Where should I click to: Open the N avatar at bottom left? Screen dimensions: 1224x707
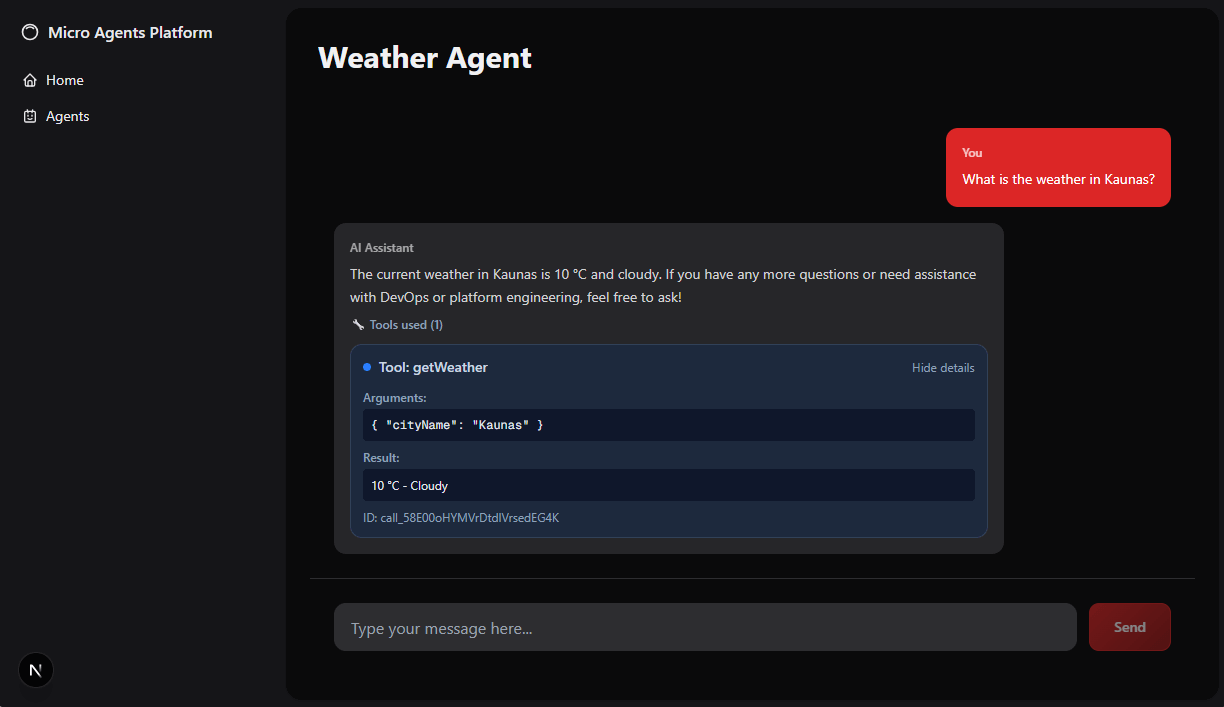[x=35, y=670]
